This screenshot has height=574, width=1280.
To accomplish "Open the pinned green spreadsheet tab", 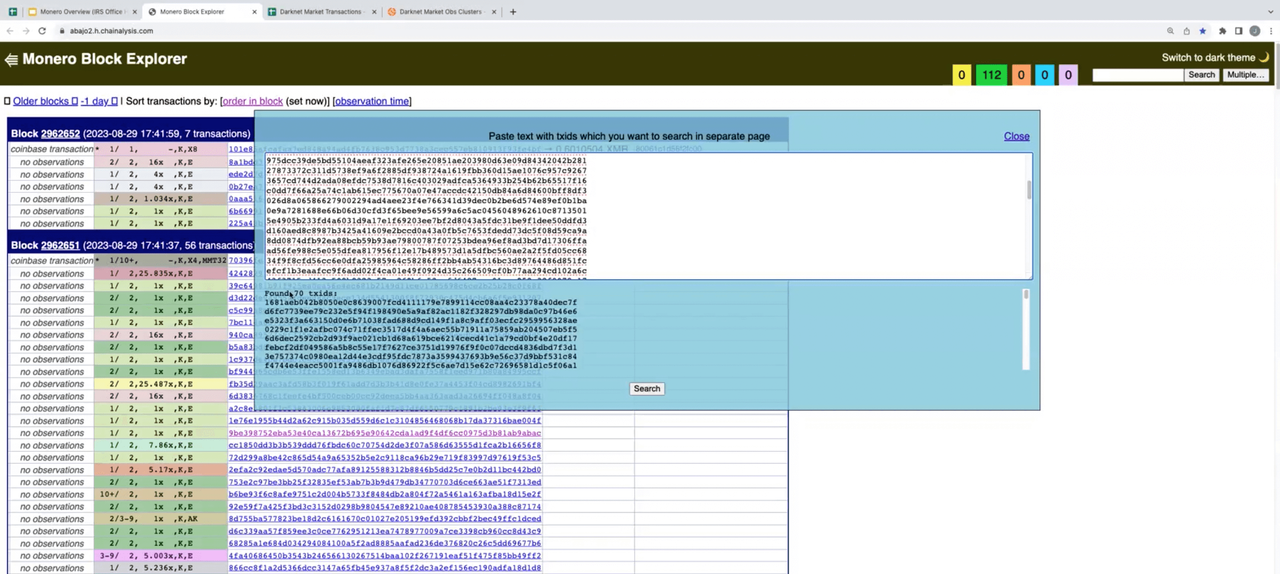I will (11, 12).
